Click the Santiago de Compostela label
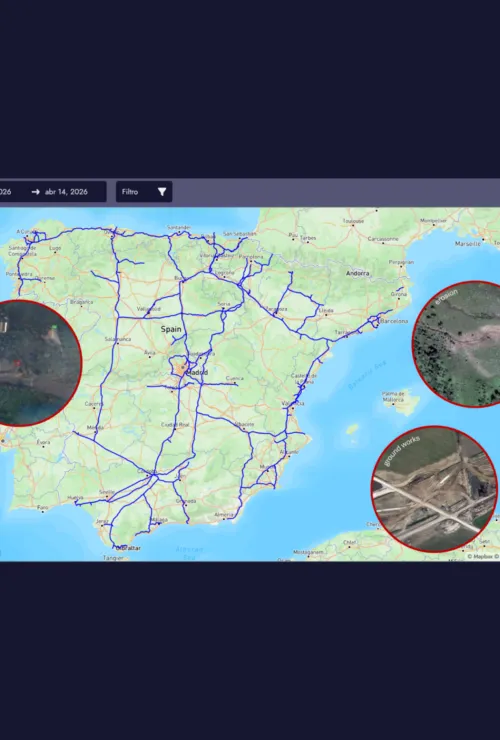Screen dimensions: 500x740 (x=22, y=251)
